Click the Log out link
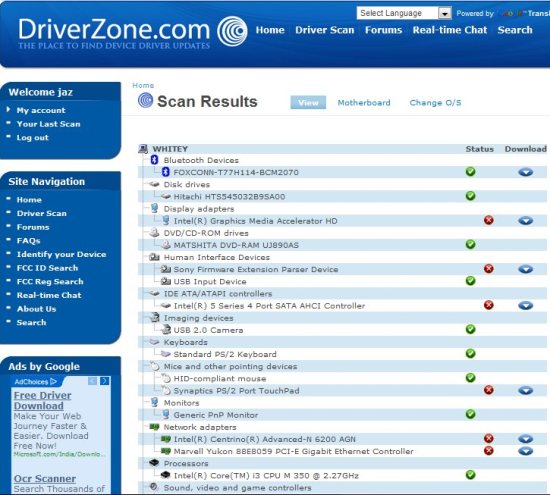 33,138
